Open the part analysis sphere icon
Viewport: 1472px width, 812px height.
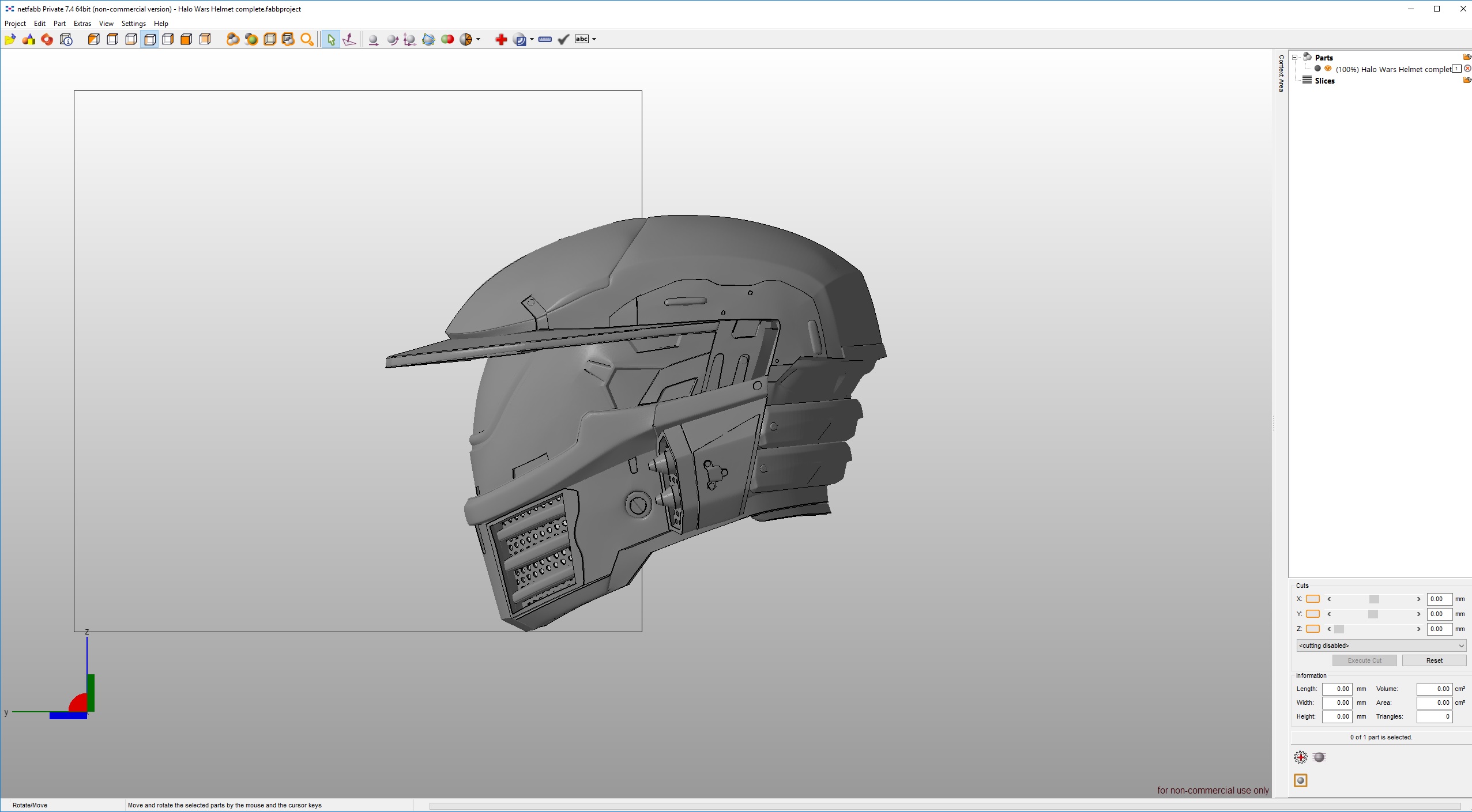[x=519, y=39]
